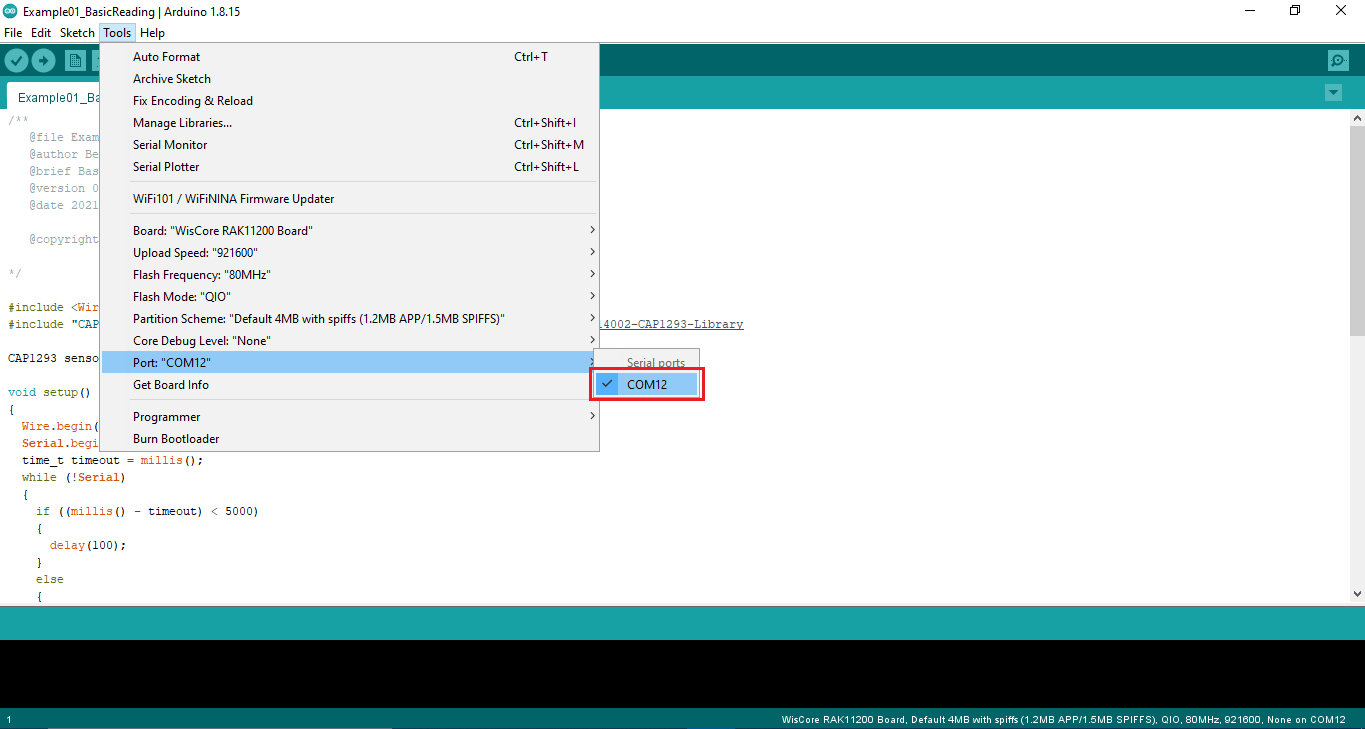Click the 'void setup()' code line
Viewport: 1365px width, 729px height.
(x=49, y=392)
